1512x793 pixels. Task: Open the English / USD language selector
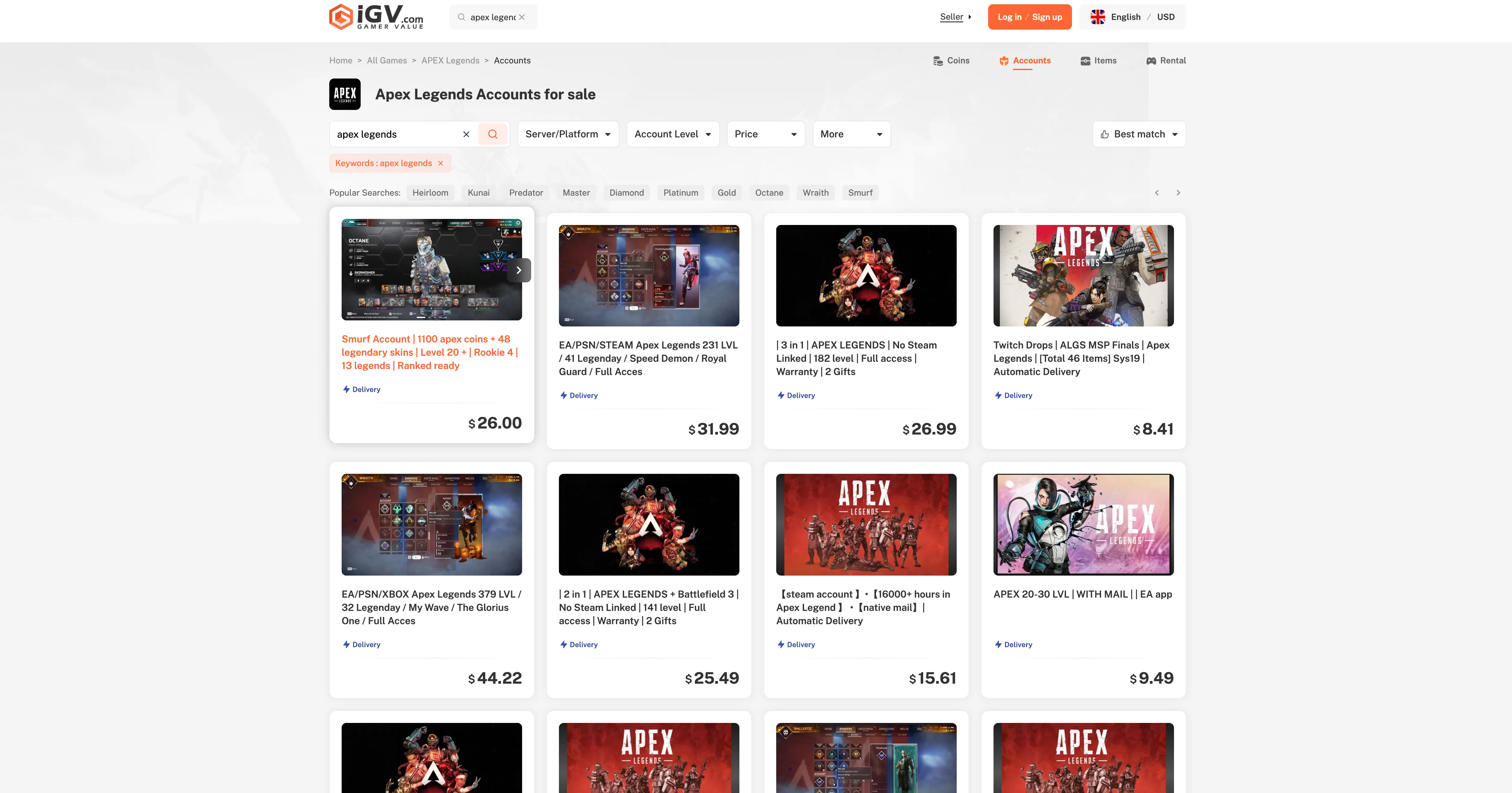[x=1132, y=17]
